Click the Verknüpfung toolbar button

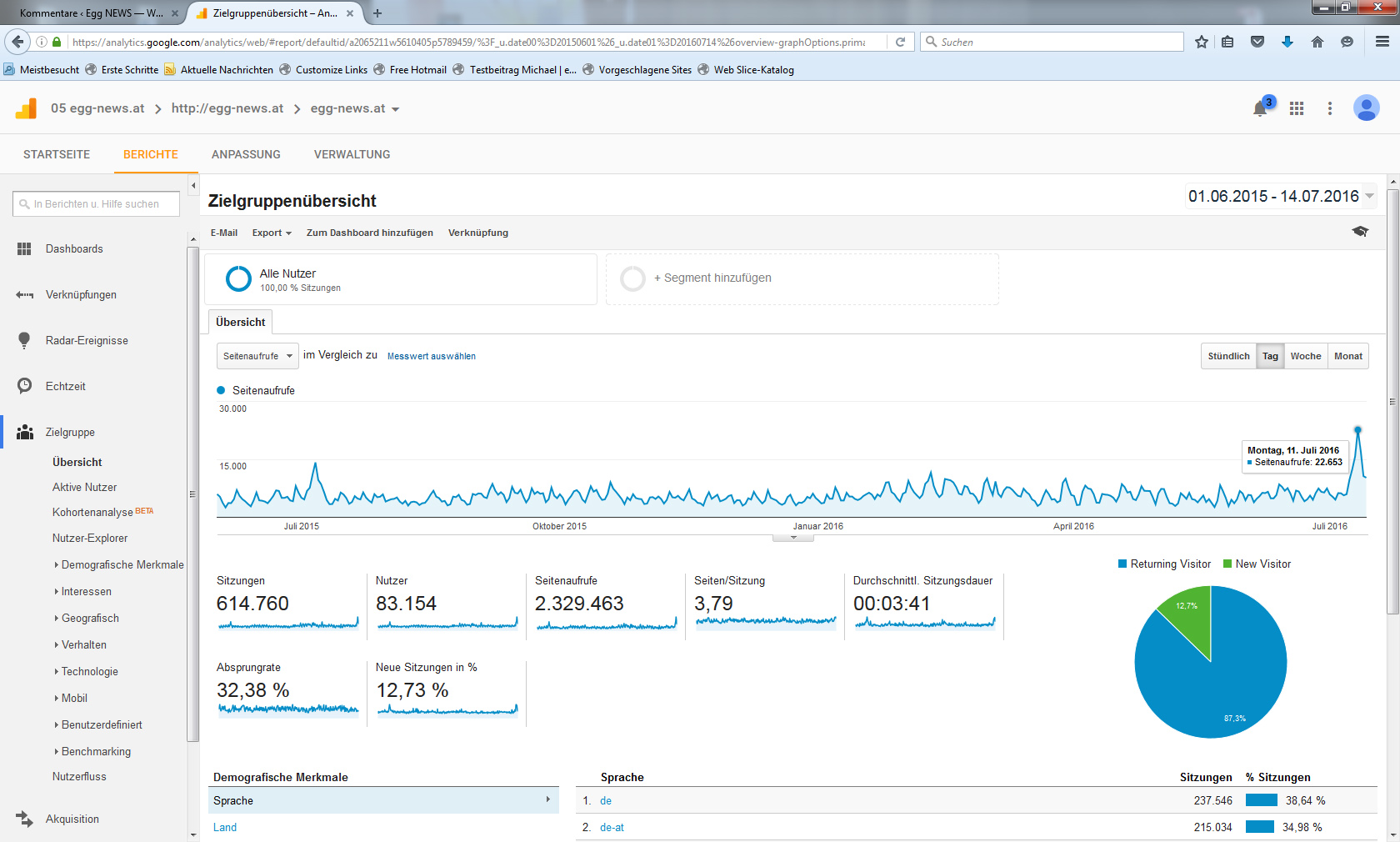478,233
